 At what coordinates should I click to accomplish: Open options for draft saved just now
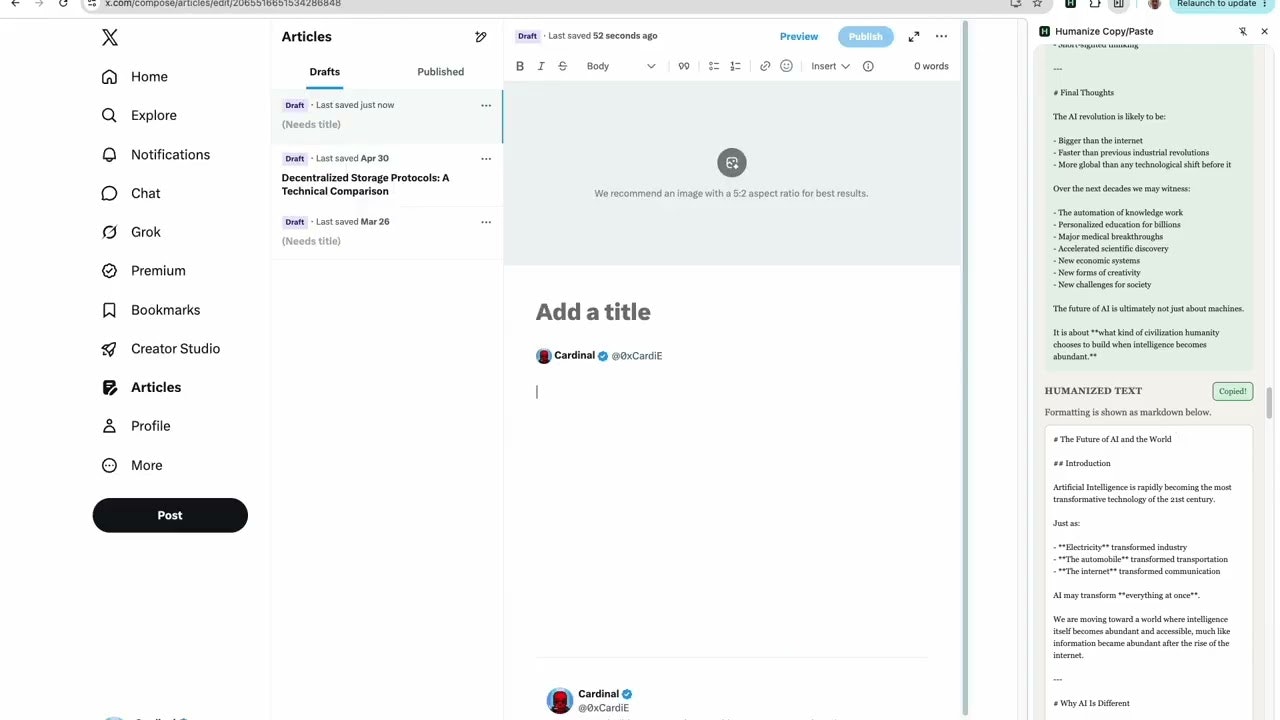(x=486, y=105)
